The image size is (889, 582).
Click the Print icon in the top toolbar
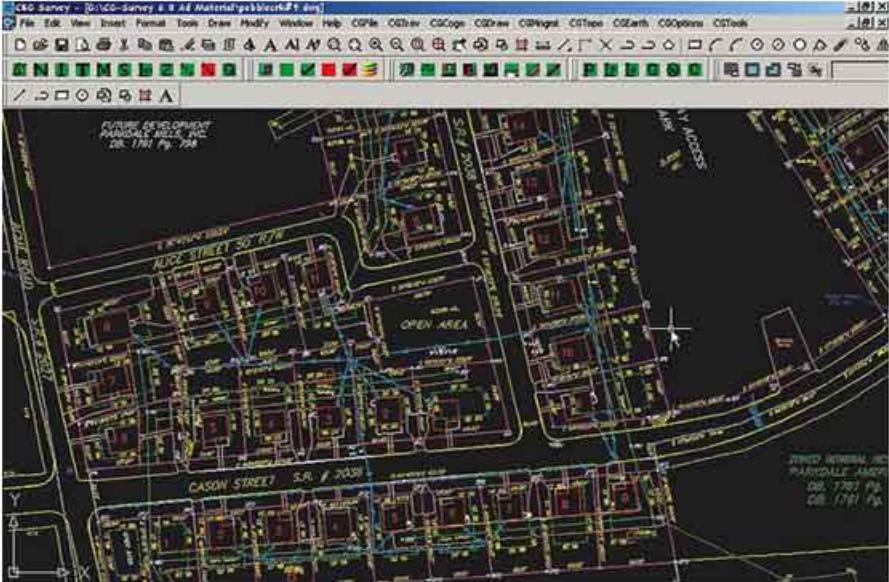click(x=104, y=45)
